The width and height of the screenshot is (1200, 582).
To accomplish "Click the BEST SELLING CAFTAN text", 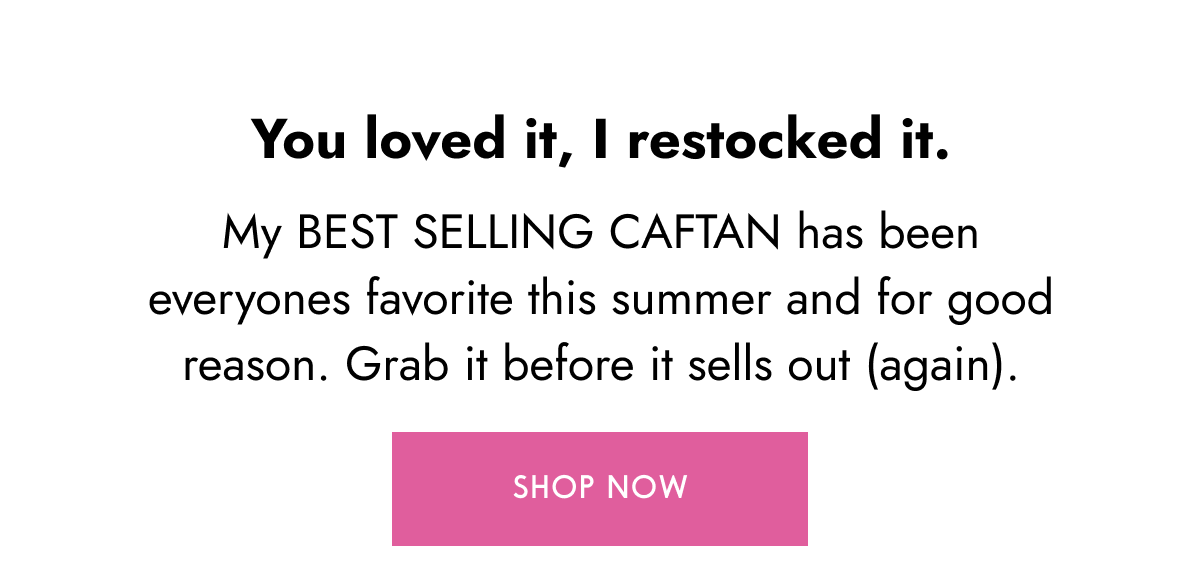I will [539, 235].
